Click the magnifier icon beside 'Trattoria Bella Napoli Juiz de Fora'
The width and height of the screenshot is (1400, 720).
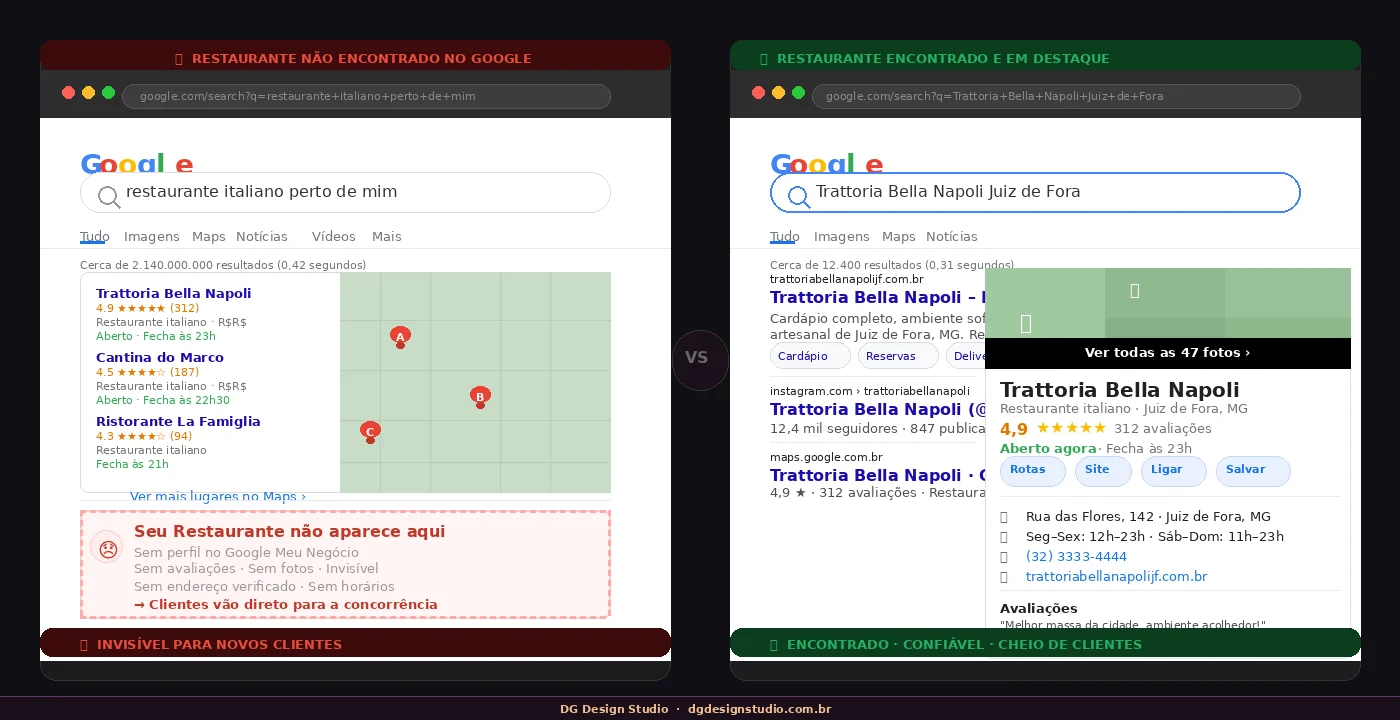click(799, 197)
